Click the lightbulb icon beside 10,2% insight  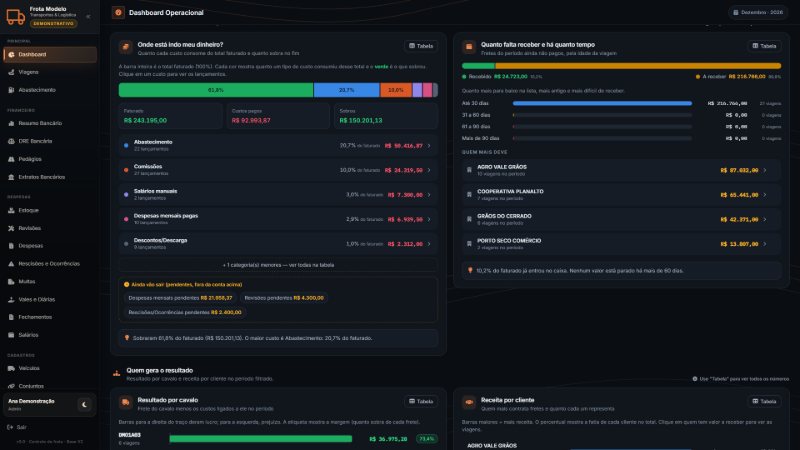(x=470, y=270)
